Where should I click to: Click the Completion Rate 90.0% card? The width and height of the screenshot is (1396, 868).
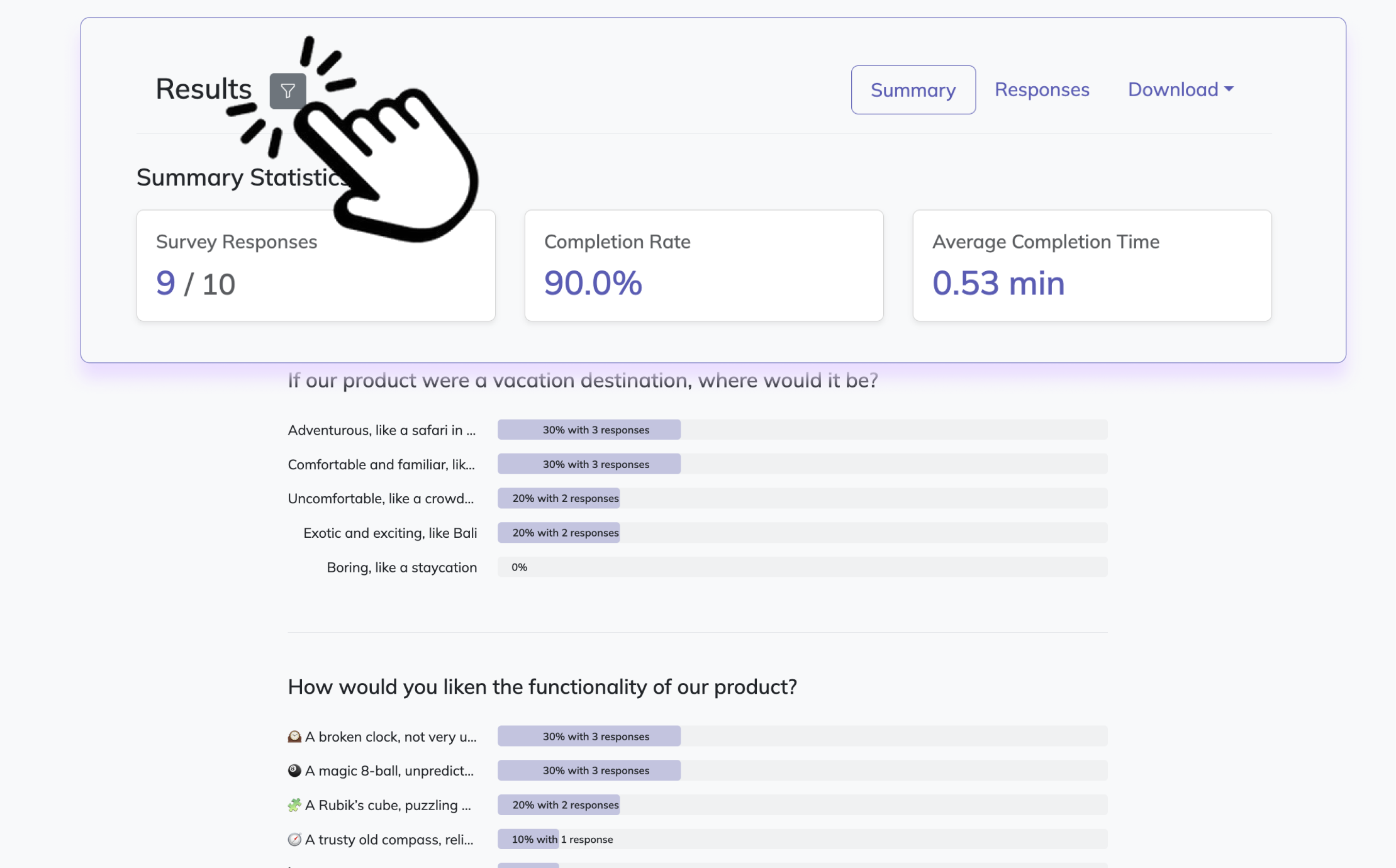point(704,265)
